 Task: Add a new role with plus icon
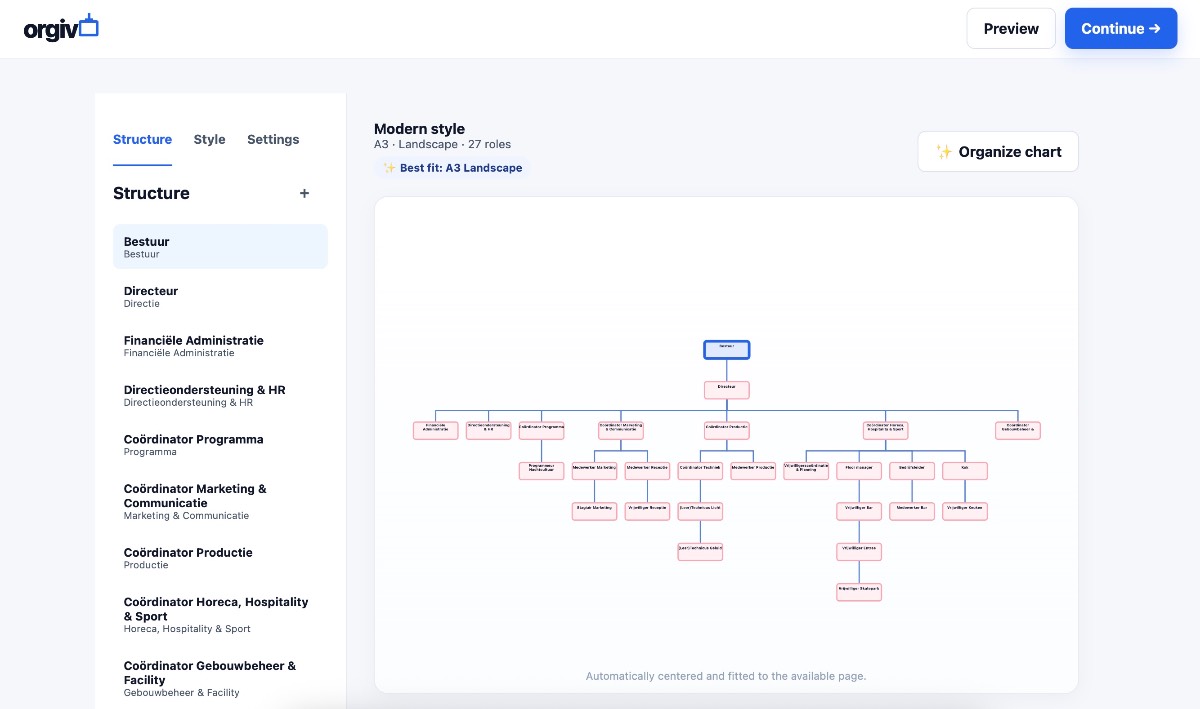tap(305, 193)
